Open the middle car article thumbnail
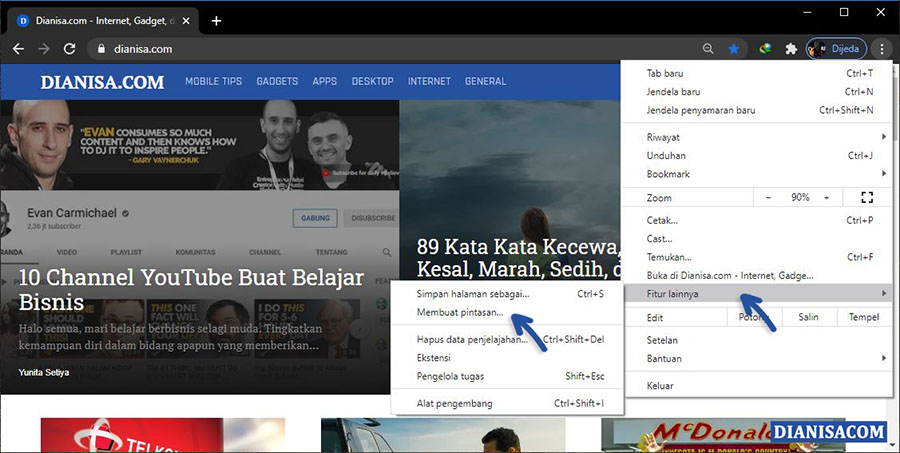Screen dimensions: 900x453 [x=443, y=435]
